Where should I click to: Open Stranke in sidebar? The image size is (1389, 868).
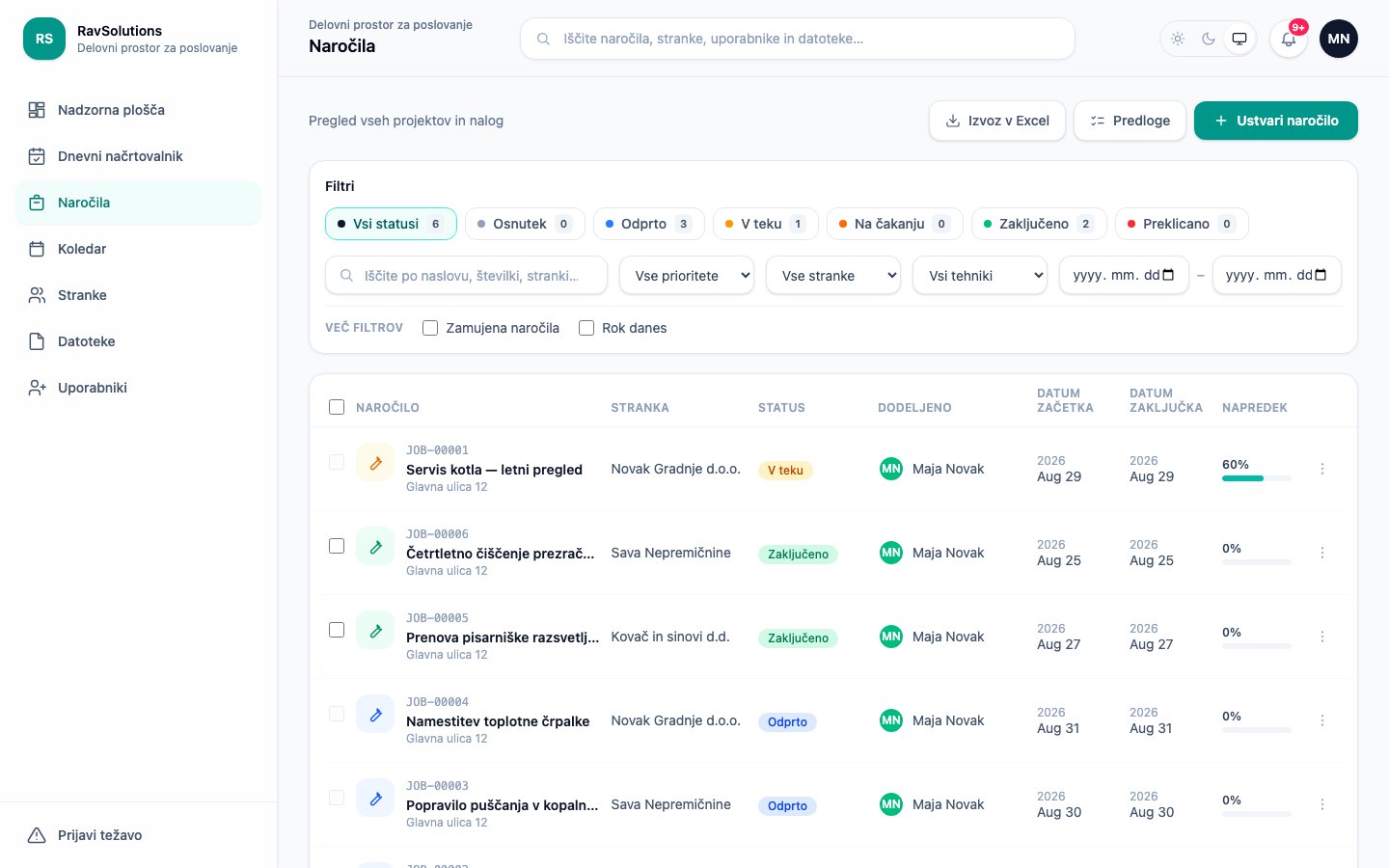click(139, 295)
